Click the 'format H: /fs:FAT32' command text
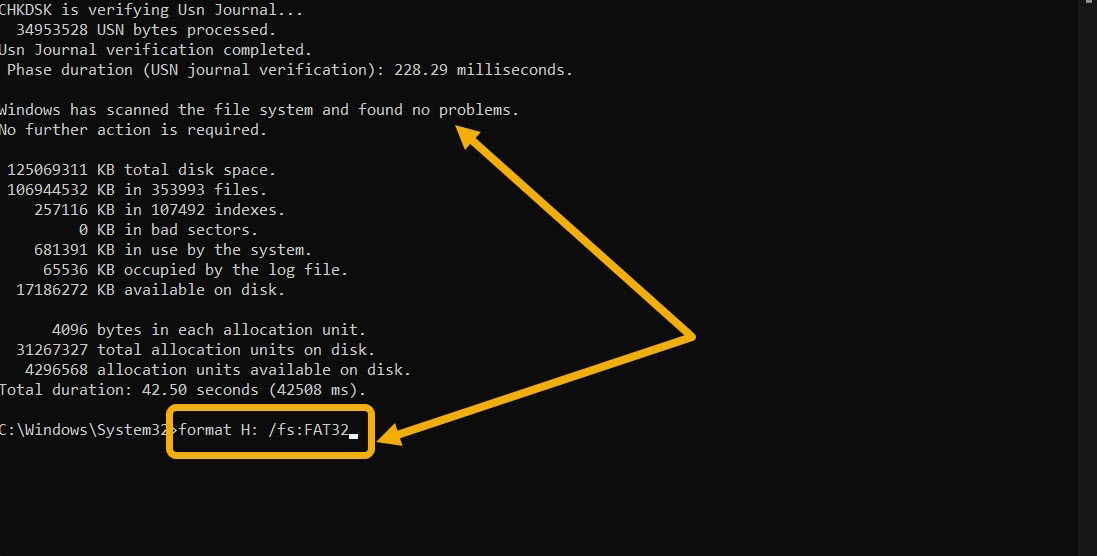Screen dimensions: 1097x556 [264, 429]
